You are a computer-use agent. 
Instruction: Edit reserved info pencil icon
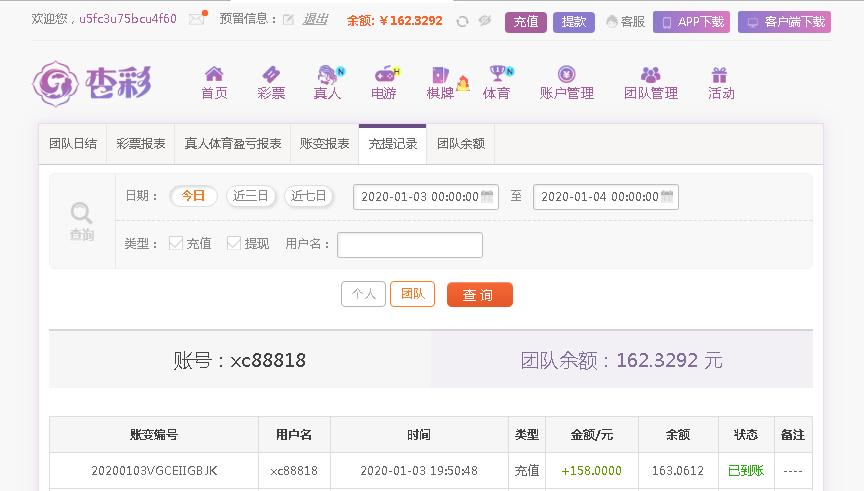pos(288,20)
